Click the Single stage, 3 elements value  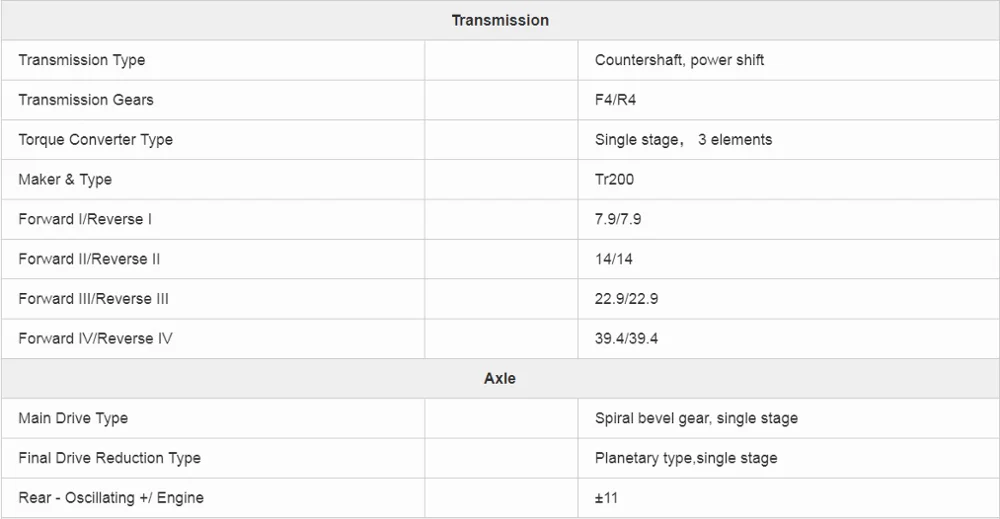tap(683, 140)
